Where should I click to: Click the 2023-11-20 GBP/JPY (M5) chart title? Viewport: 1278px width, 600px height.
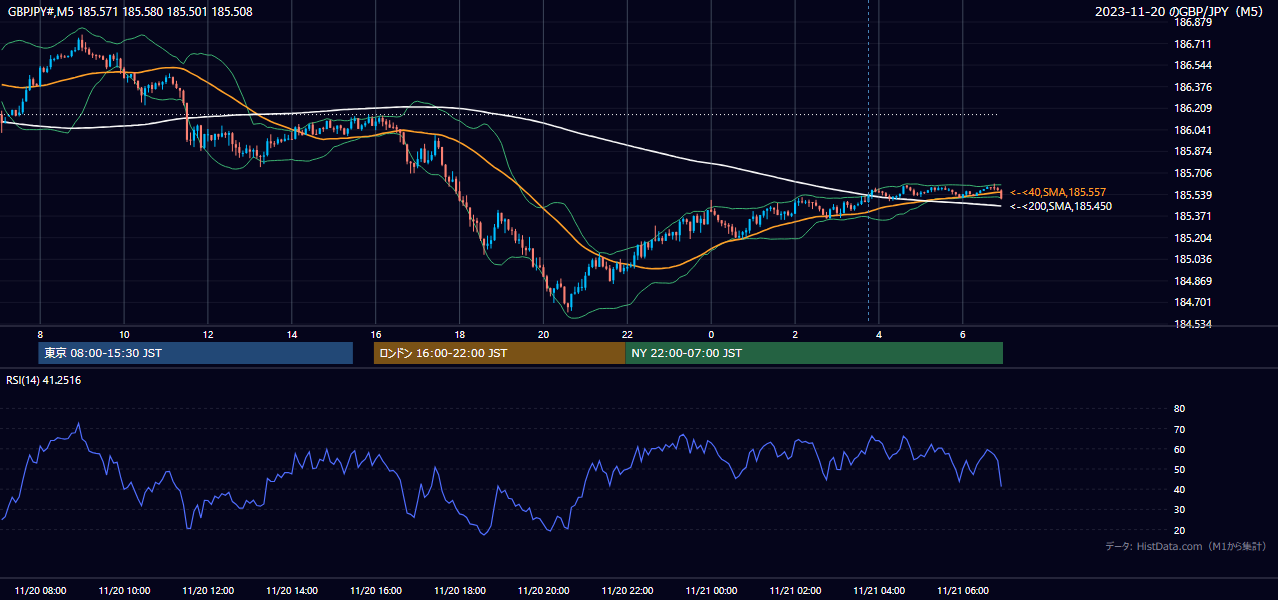pyautogui.click(x=1181, y=11)
